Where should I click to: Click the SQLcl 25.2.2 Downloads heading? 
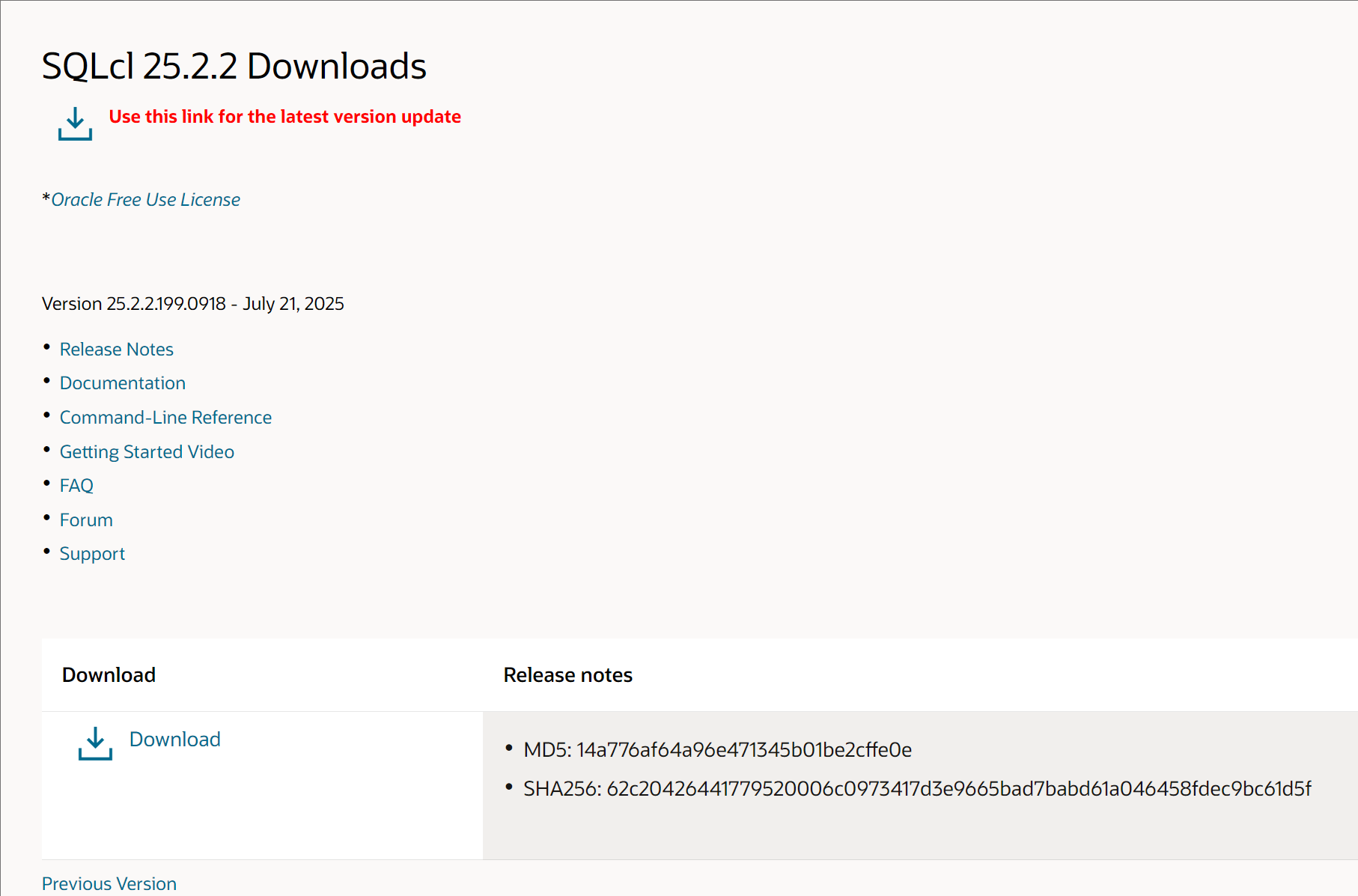coord(234,66)
